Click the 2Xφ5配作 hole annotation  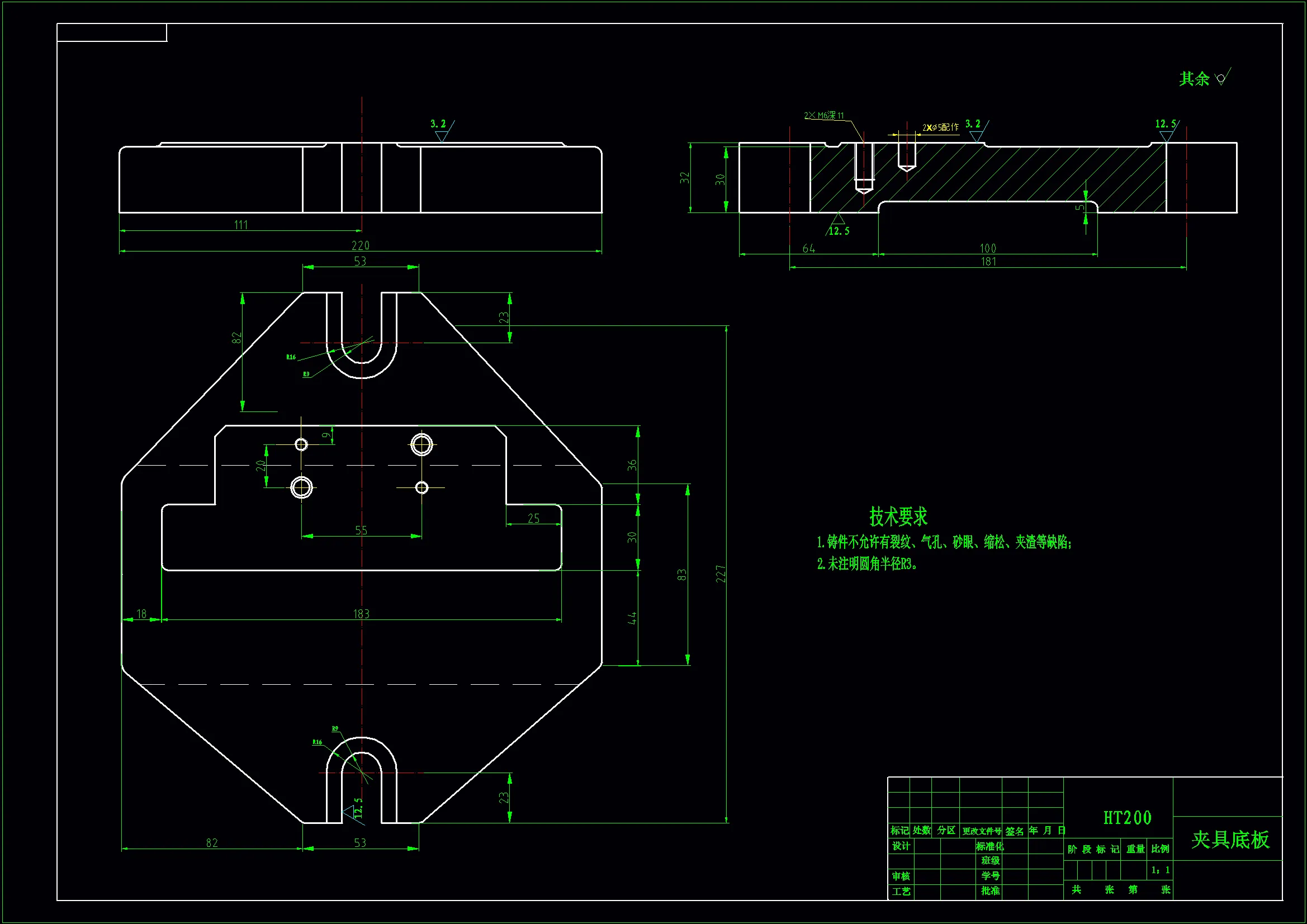940,127
